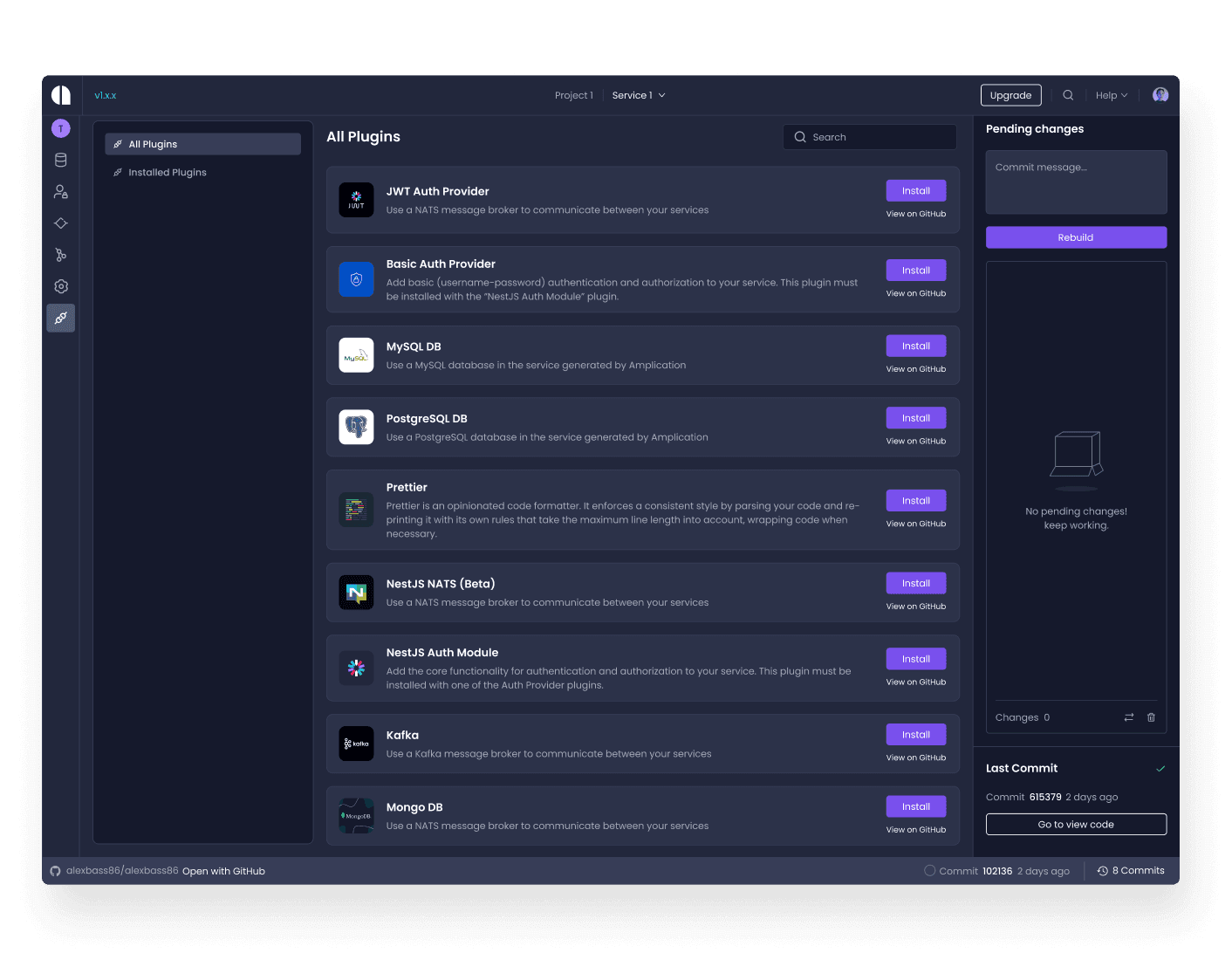Viewport: 1232px width, 960px height.
Task: View NestJS Auth Module on GitHub
Action: pos(916,682)
